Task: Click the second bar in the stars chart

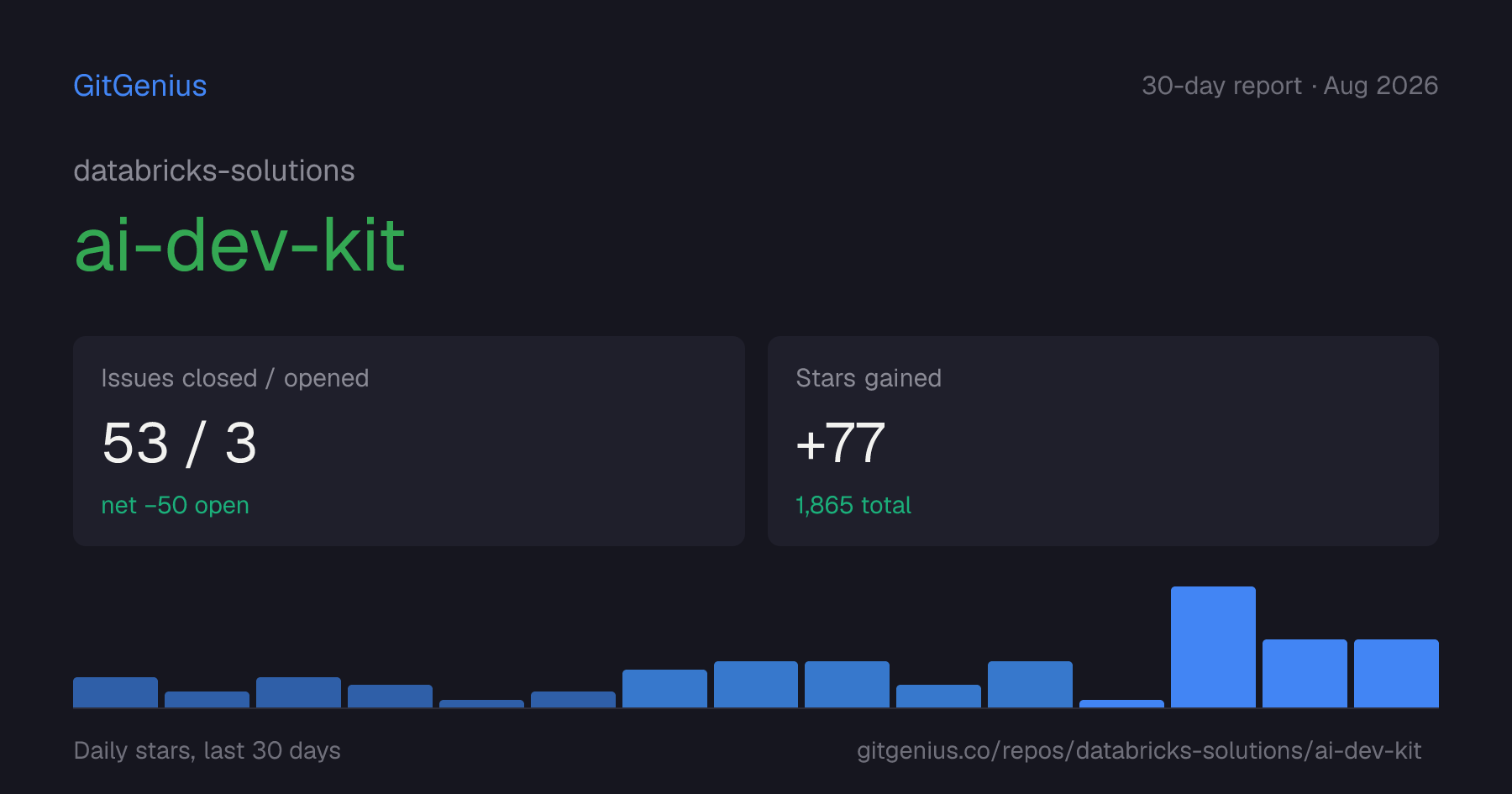Action: point(207,699)
